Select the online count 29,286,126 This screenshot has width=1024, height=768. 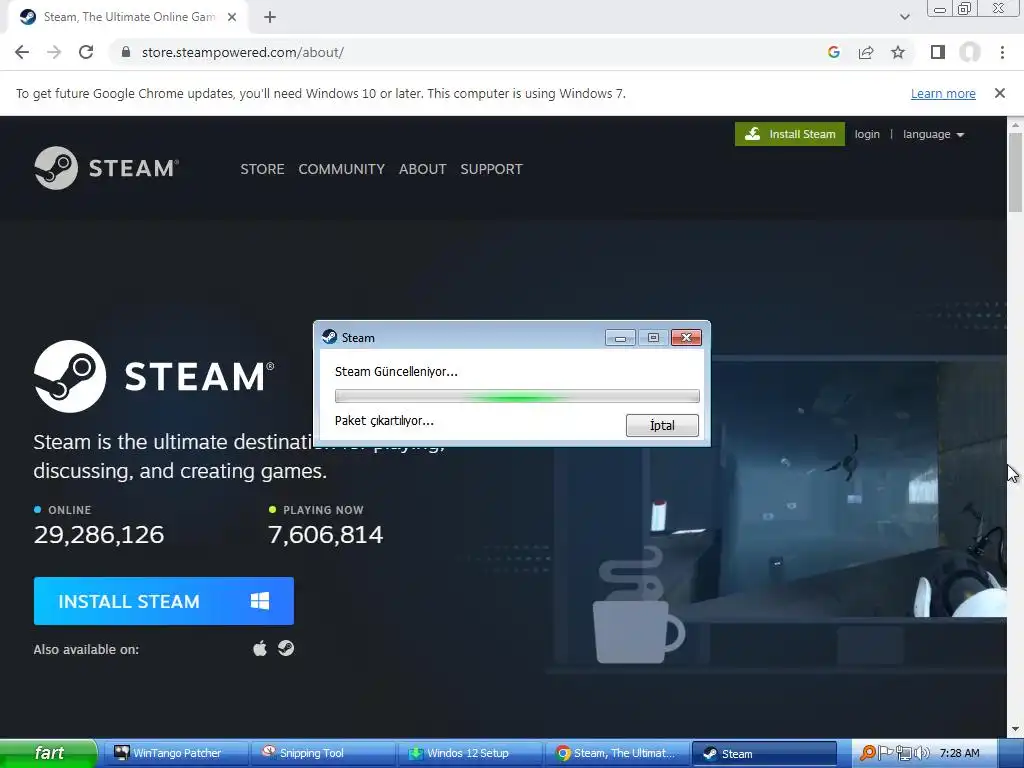coord(99,535)
